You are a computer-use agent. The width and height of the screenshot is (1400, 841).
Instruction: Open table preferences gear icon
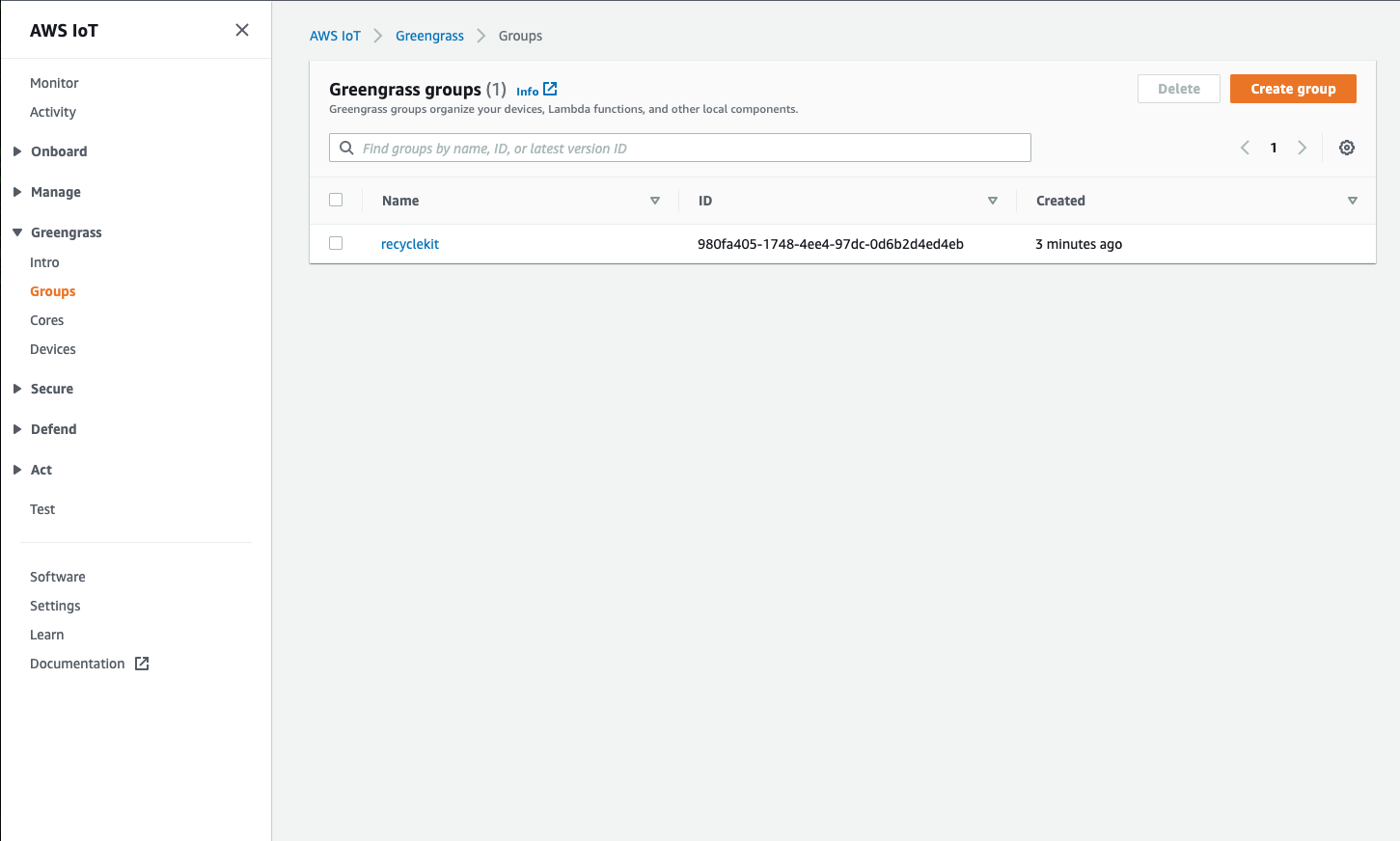pyautogui.click(x=1347, y=148)
